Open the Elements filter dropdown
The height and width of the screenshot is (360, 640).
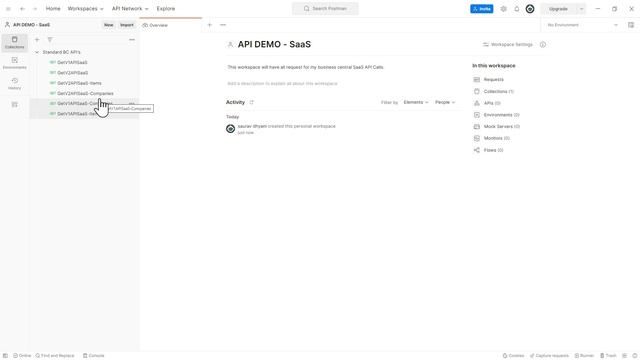pos(416,102)
